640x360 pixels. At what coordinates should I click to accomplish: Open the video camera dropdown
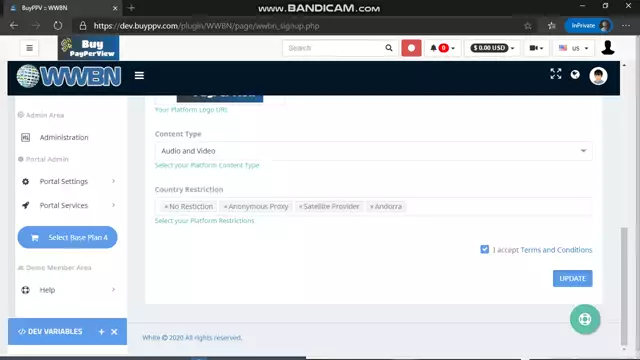point(536,48)
